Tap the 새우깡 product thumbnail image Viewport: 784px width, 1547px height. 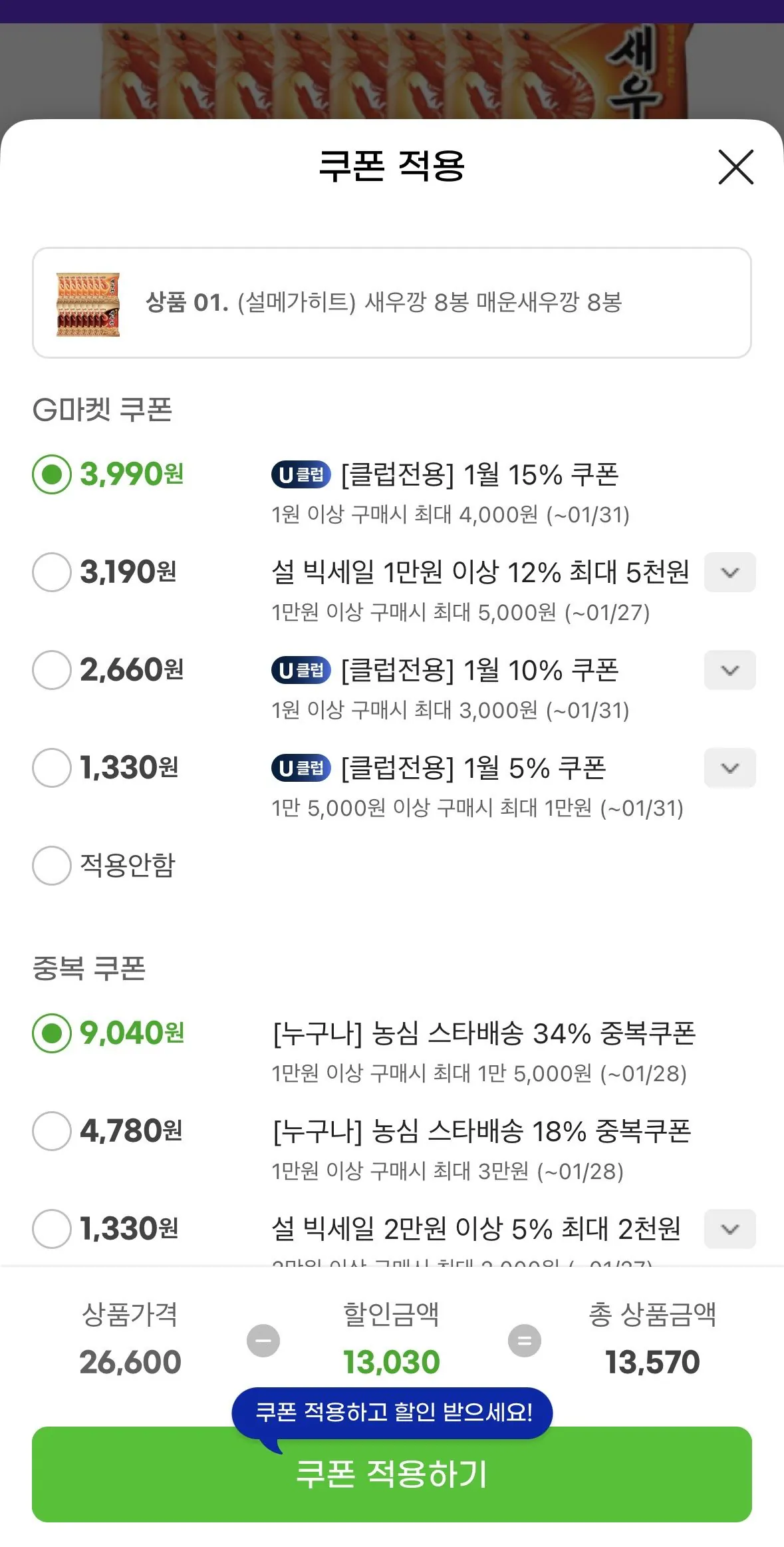[x=88, y=304]
